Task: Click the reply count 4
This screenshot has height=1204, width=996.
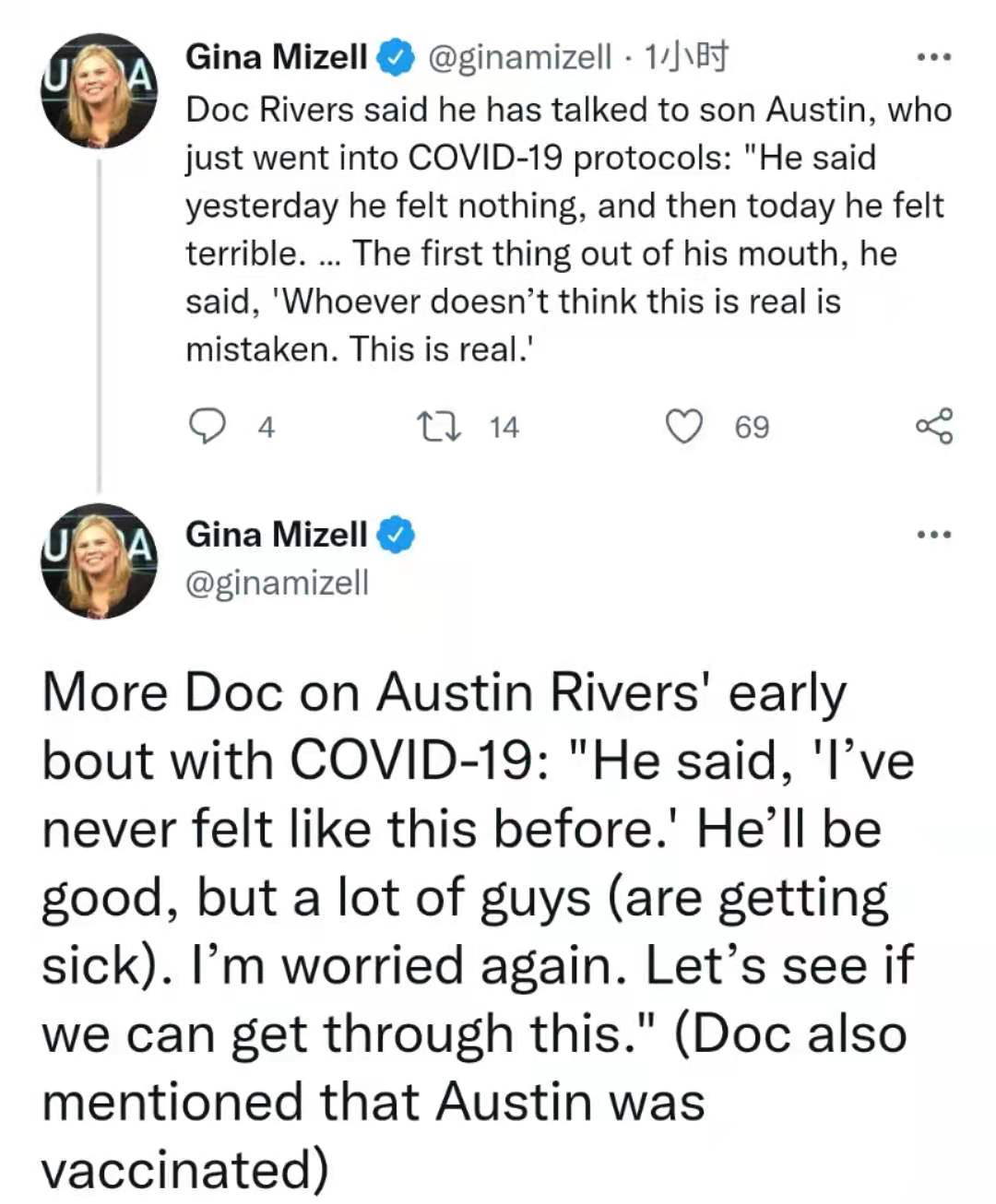Action: [266, 428]
